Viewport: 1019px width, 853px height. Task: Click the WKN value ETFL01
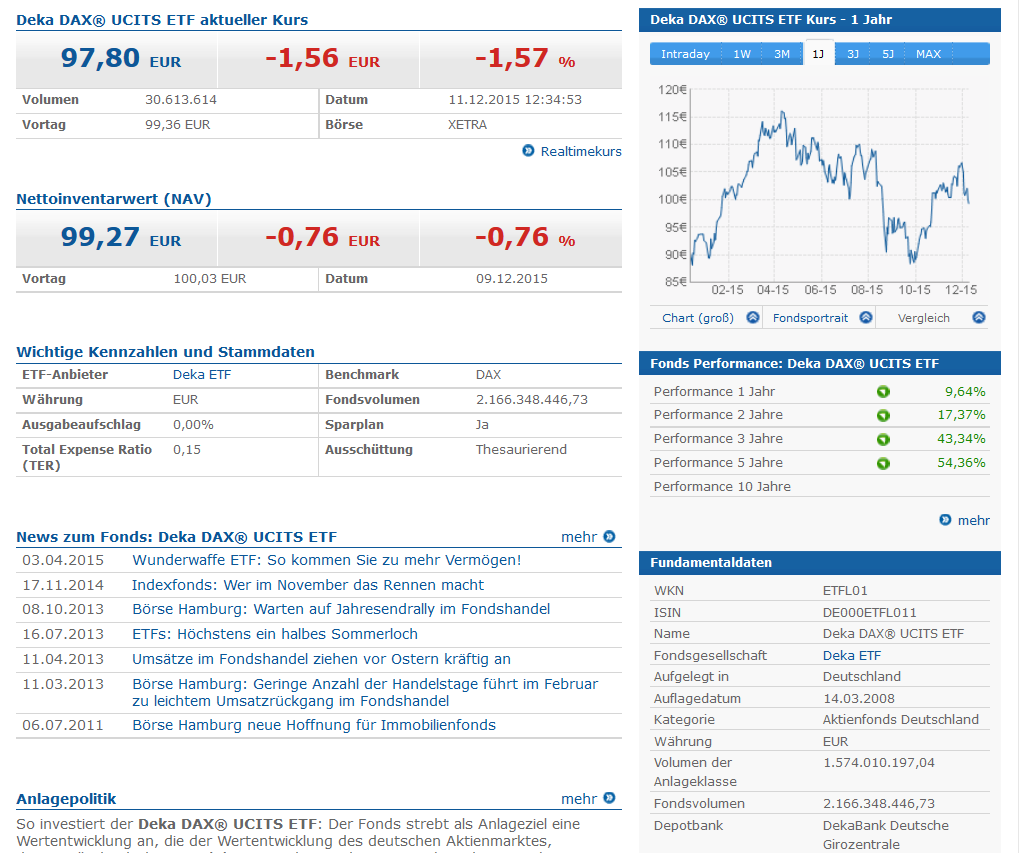point(845,590)
